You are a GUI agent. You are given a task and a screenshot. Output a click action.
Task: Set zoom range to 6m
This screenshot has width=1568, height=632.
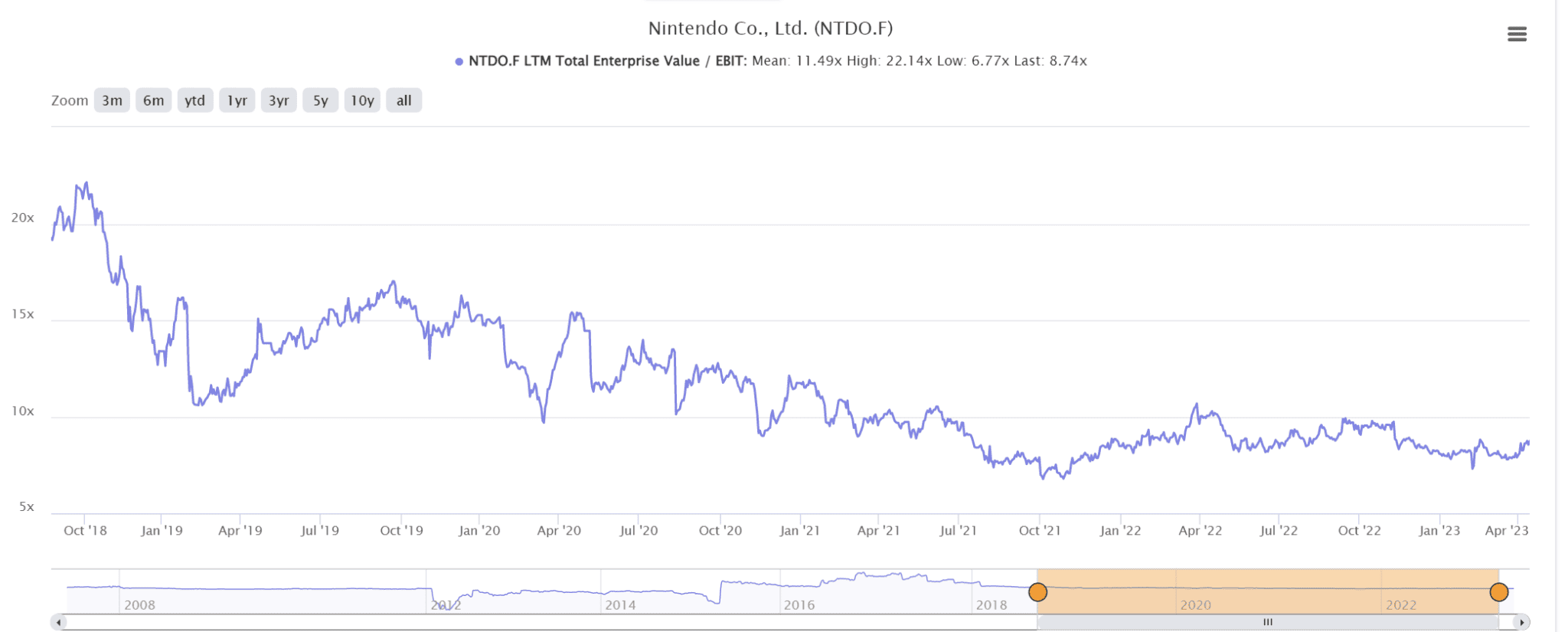pos(153,100)
